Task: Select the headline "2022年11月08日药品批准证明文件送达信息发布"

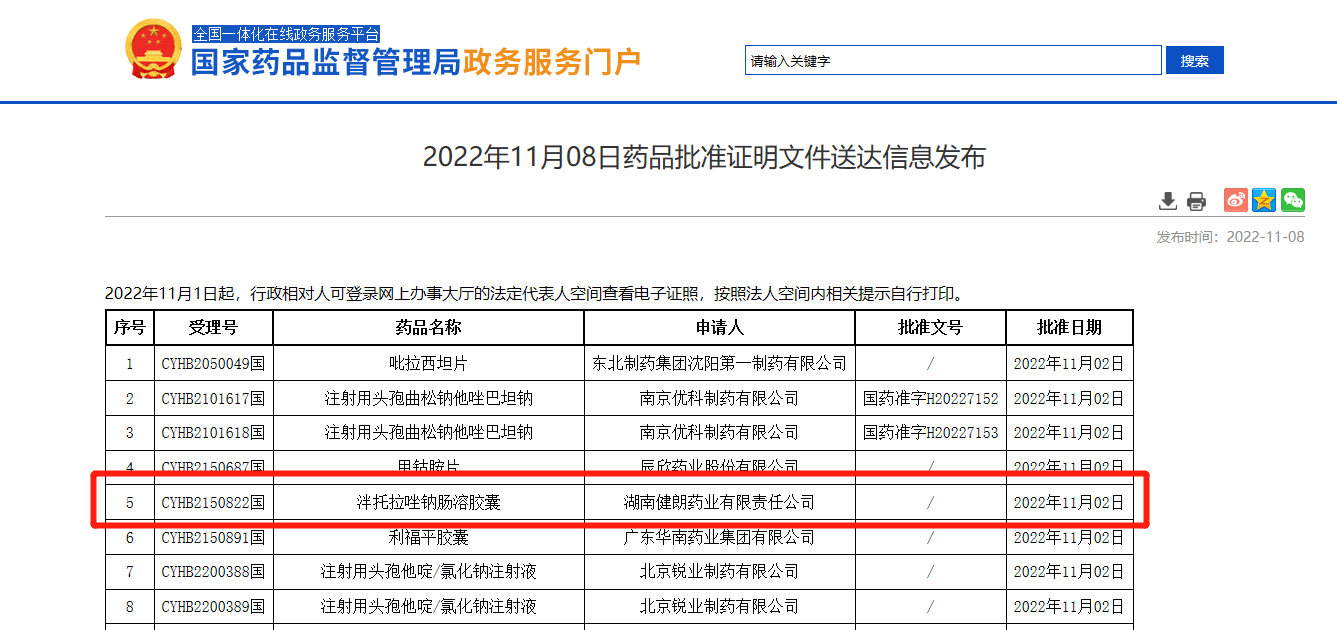Action: point(704,157)
